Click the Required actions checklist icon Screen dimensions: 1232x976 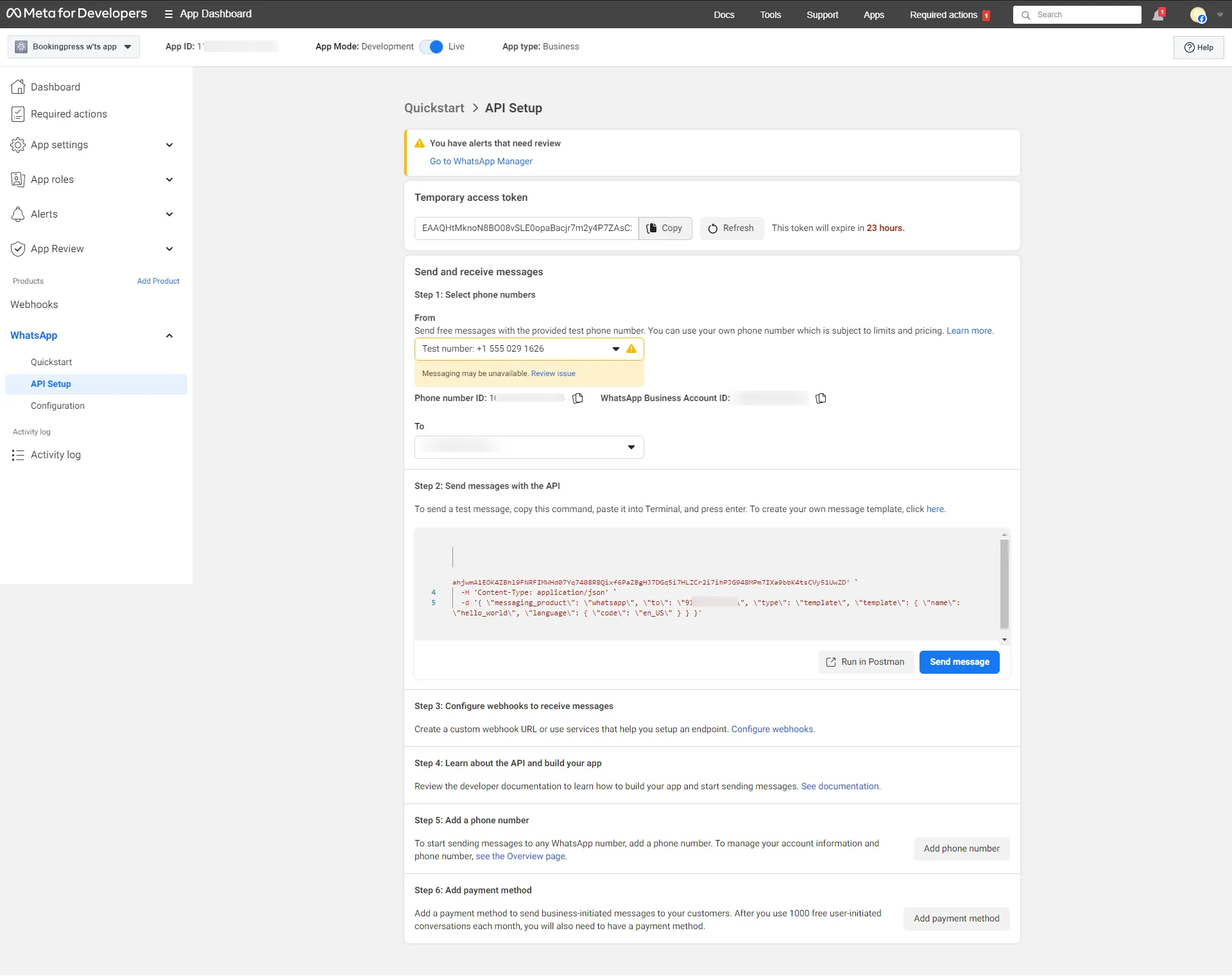18,114
